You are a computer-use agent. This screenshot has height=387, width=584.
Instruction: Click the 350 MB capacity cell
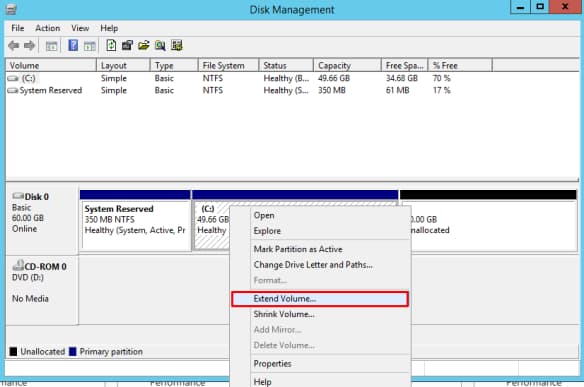pyautogui.click(x=332, y=91)
